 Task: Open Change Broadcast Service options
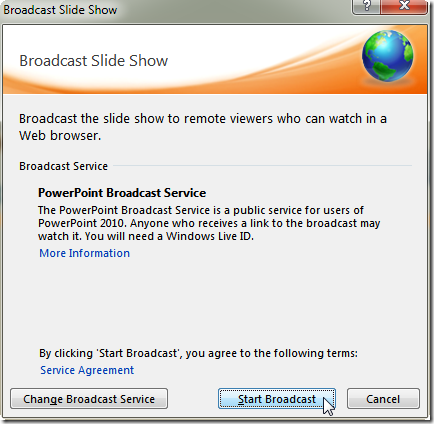pyautogui.click(x=89, y=398)
